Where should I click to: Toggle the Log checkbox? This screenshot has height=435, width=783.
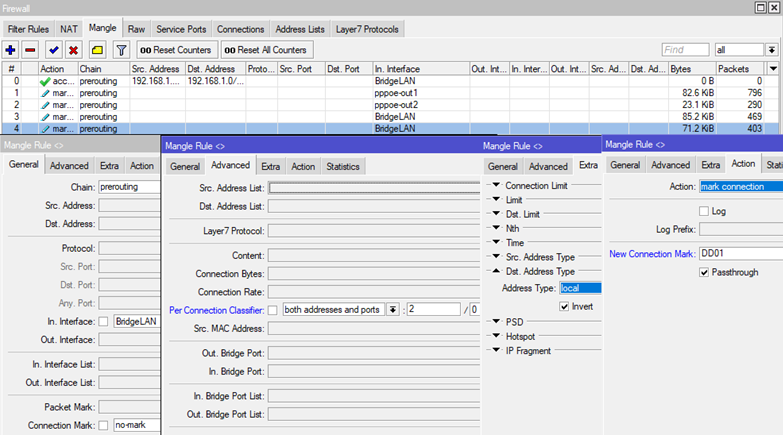point(705,211)
